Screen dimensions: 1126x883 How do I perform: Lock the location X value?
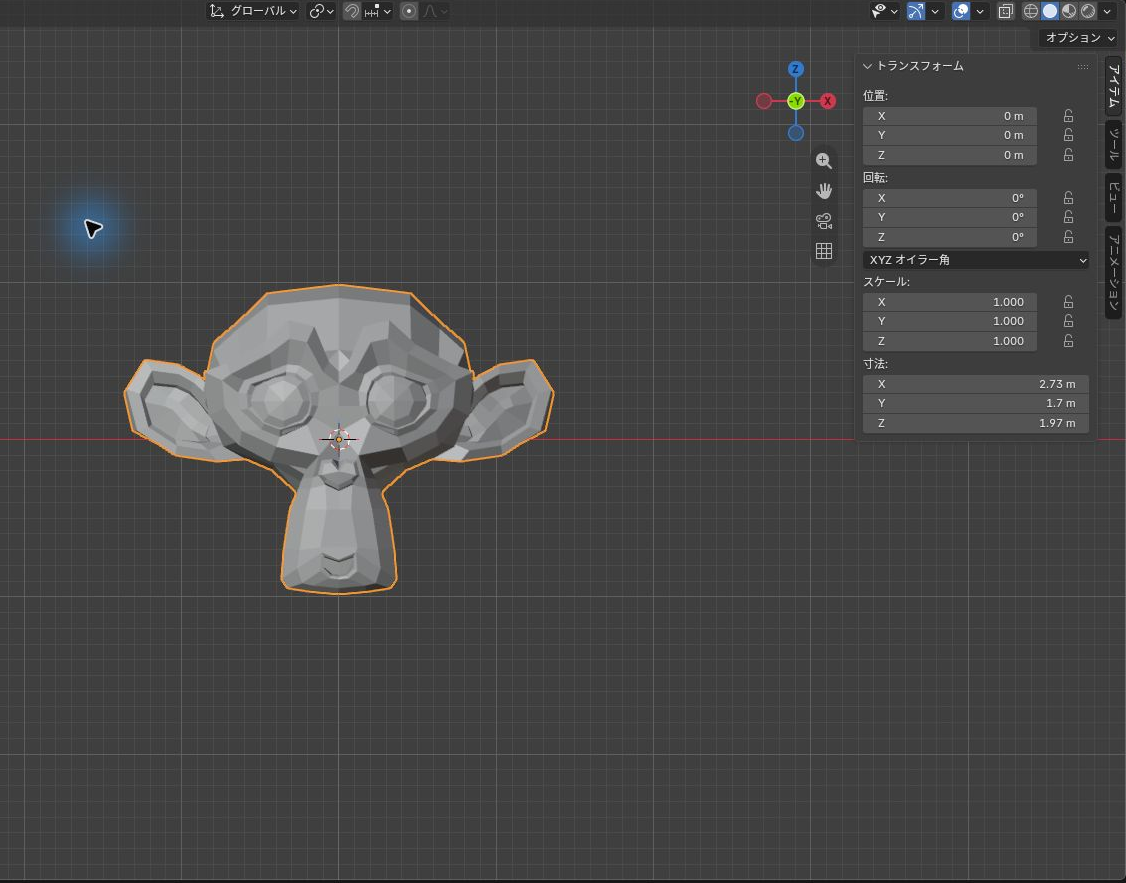1069,116
